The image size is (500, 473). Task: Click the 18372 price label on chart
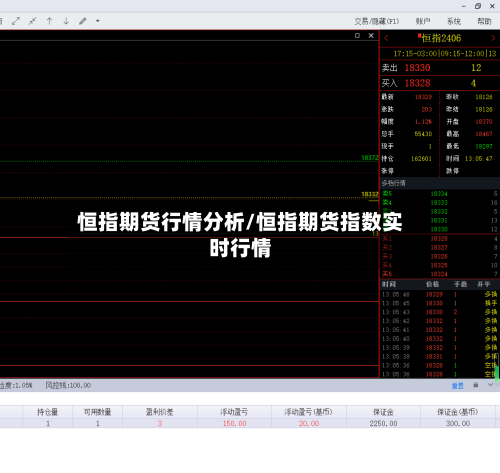(x=370, y=158)
